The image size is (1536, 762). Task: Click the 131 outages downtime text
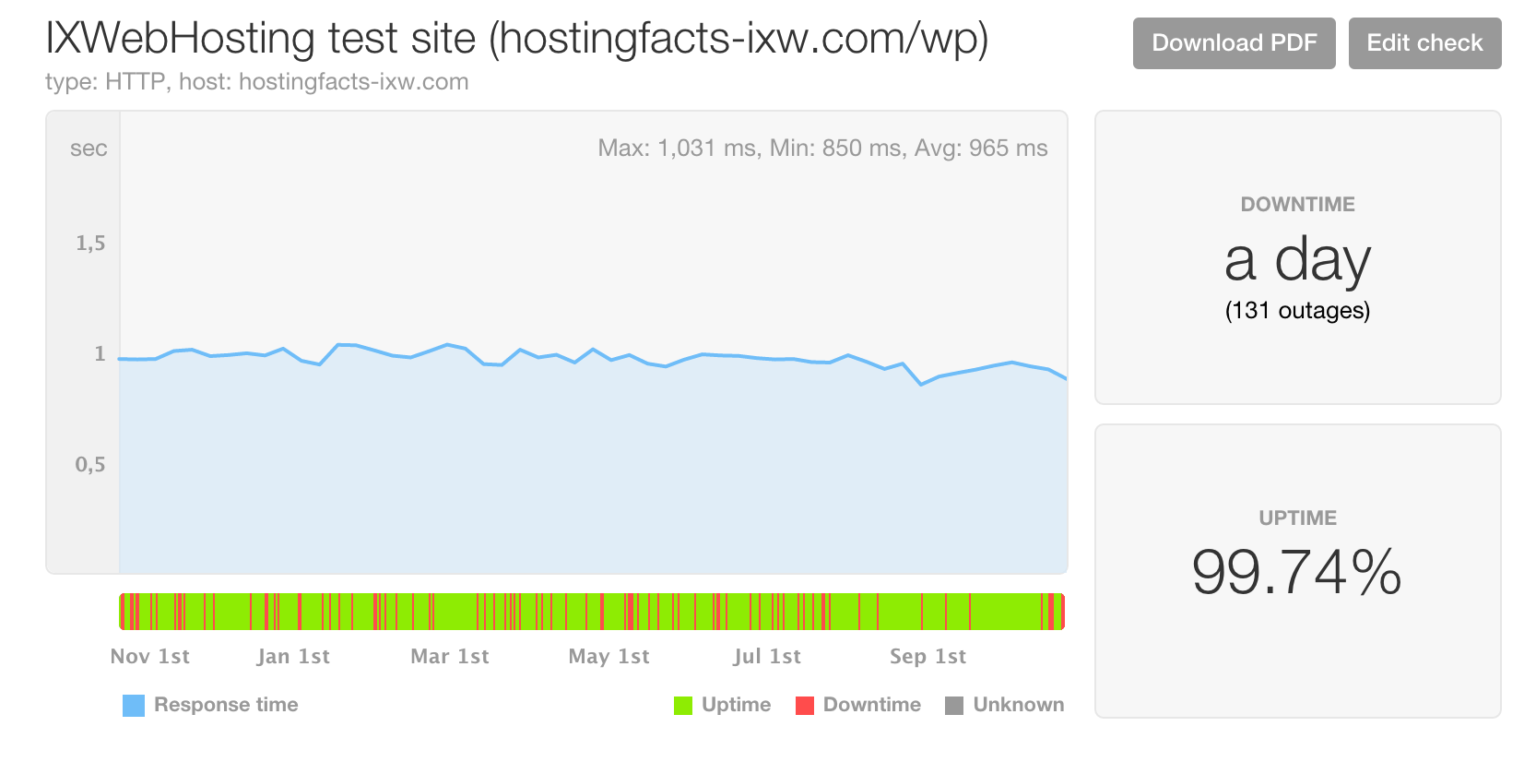pos(1297,311)
